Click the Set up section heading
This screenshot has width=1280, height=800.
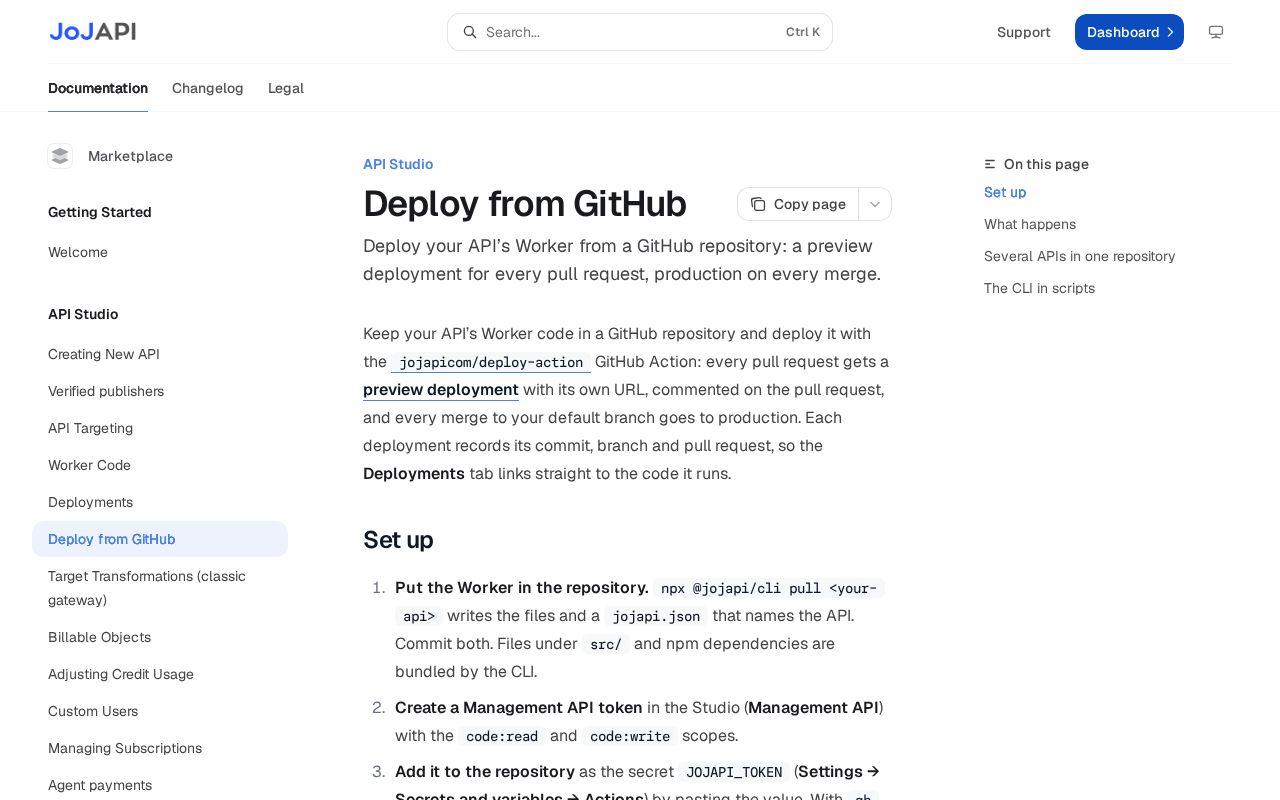398,540
